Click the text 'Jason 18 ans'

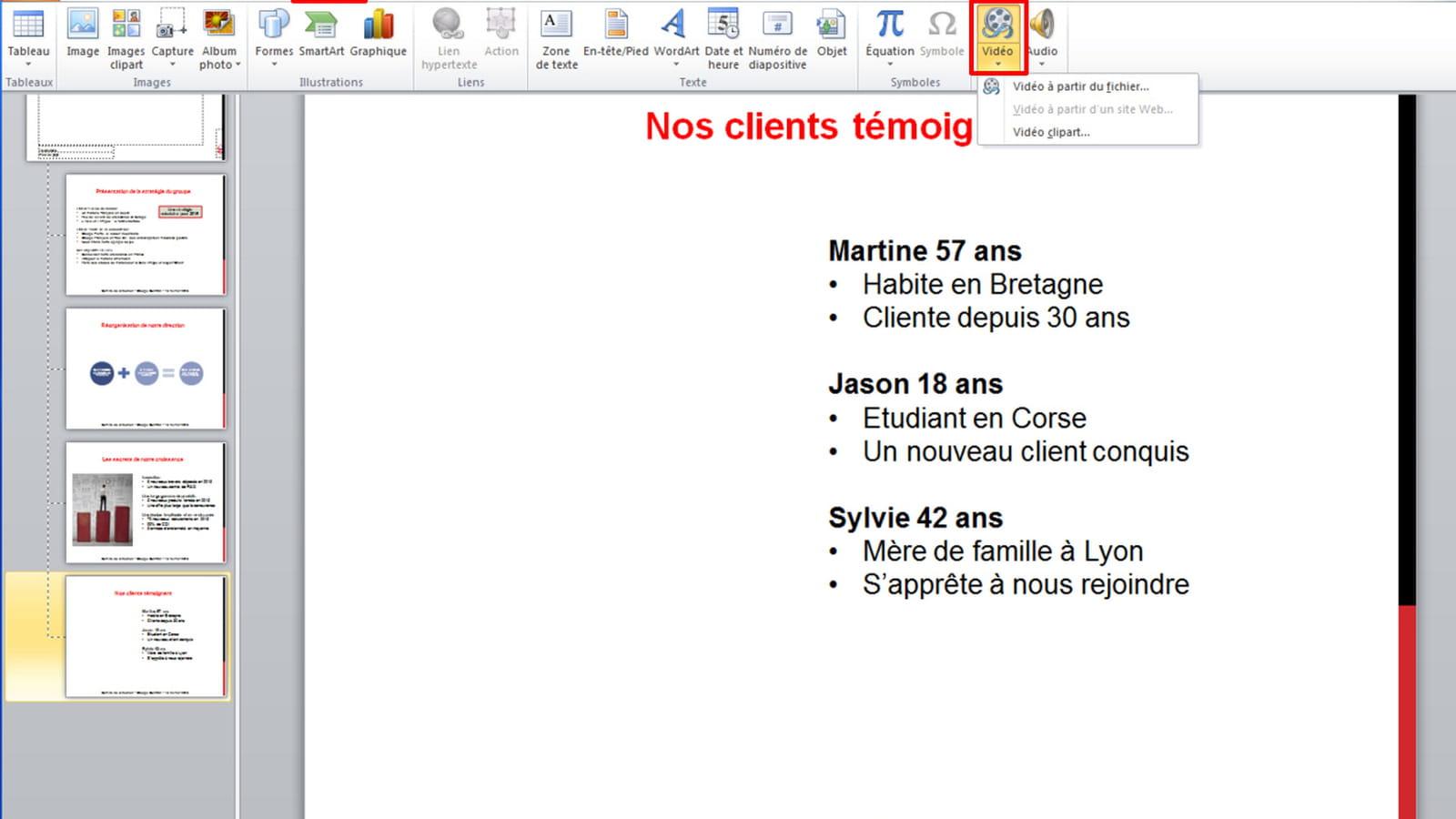(915, 384)
